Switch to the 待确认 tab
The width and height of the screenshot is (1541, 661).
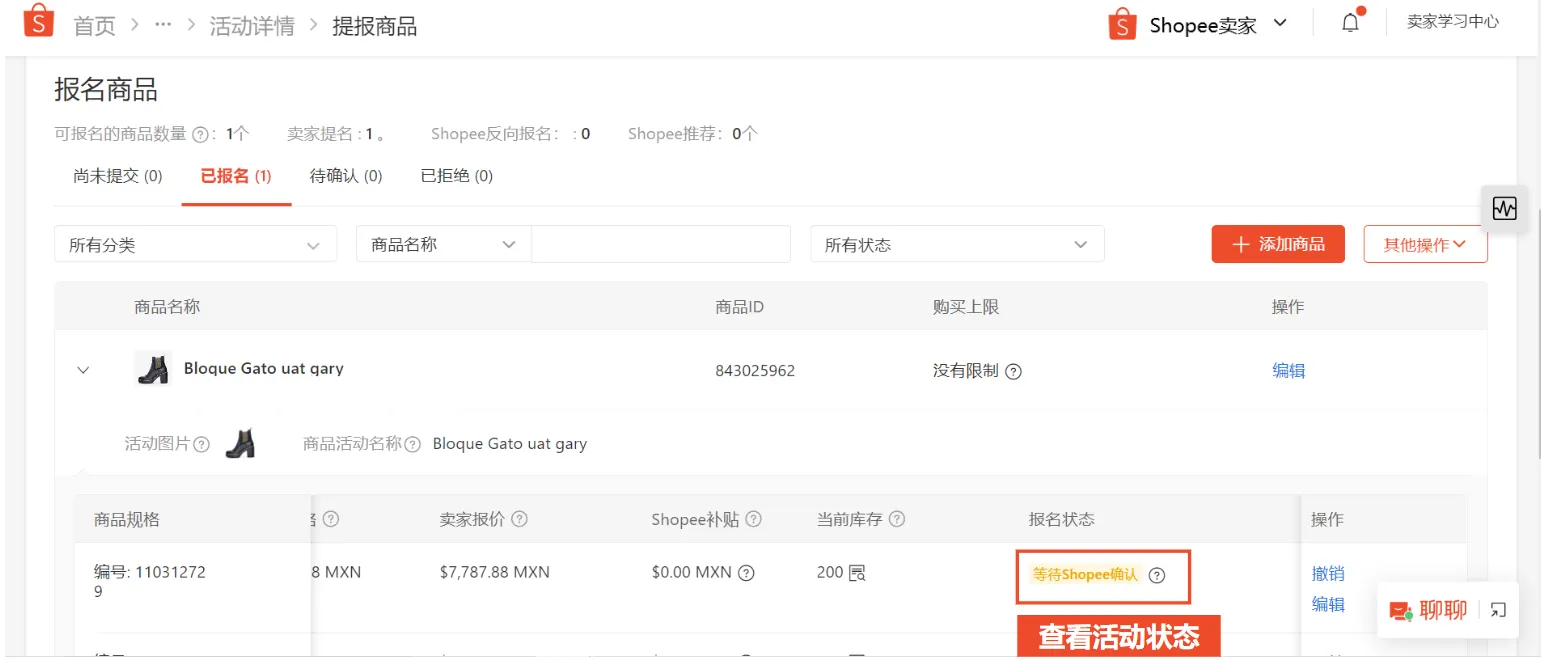[345, 176]
